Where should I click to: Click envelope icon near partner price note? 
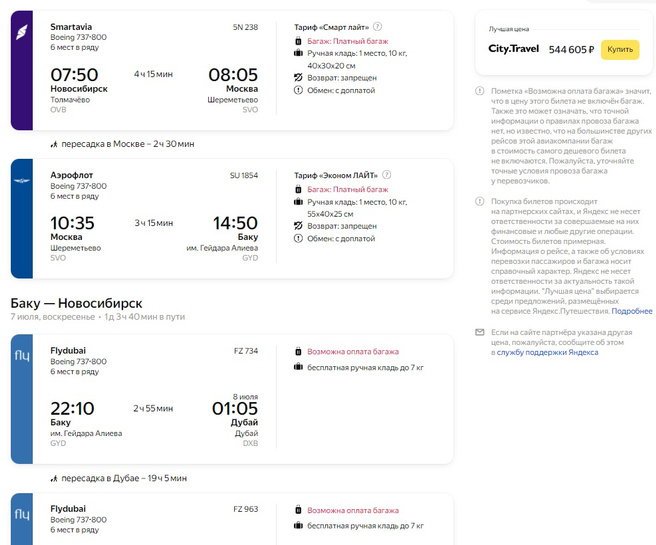point(480,332)
